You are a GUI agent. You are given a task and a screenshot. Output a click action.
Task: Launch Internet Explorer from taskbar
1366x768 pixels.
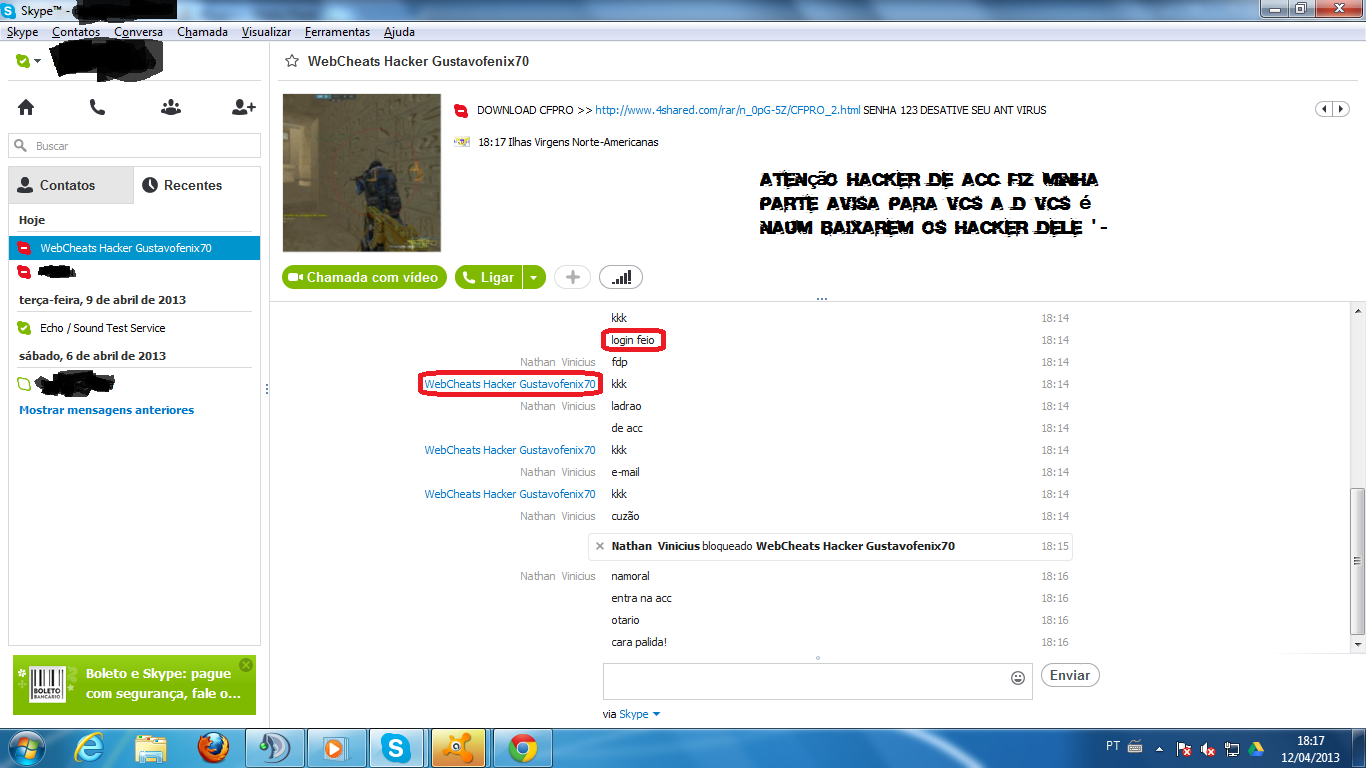tap(89, 748)
